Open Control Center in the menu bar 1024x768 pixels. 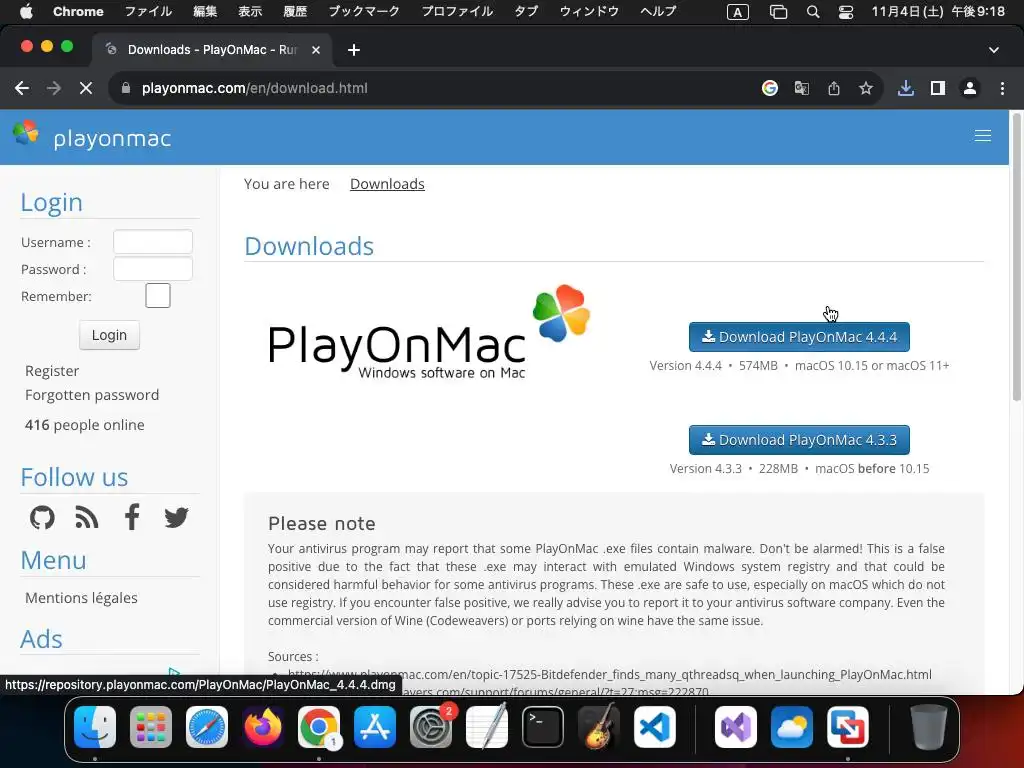pyautogui.click(x=846, y=12)
